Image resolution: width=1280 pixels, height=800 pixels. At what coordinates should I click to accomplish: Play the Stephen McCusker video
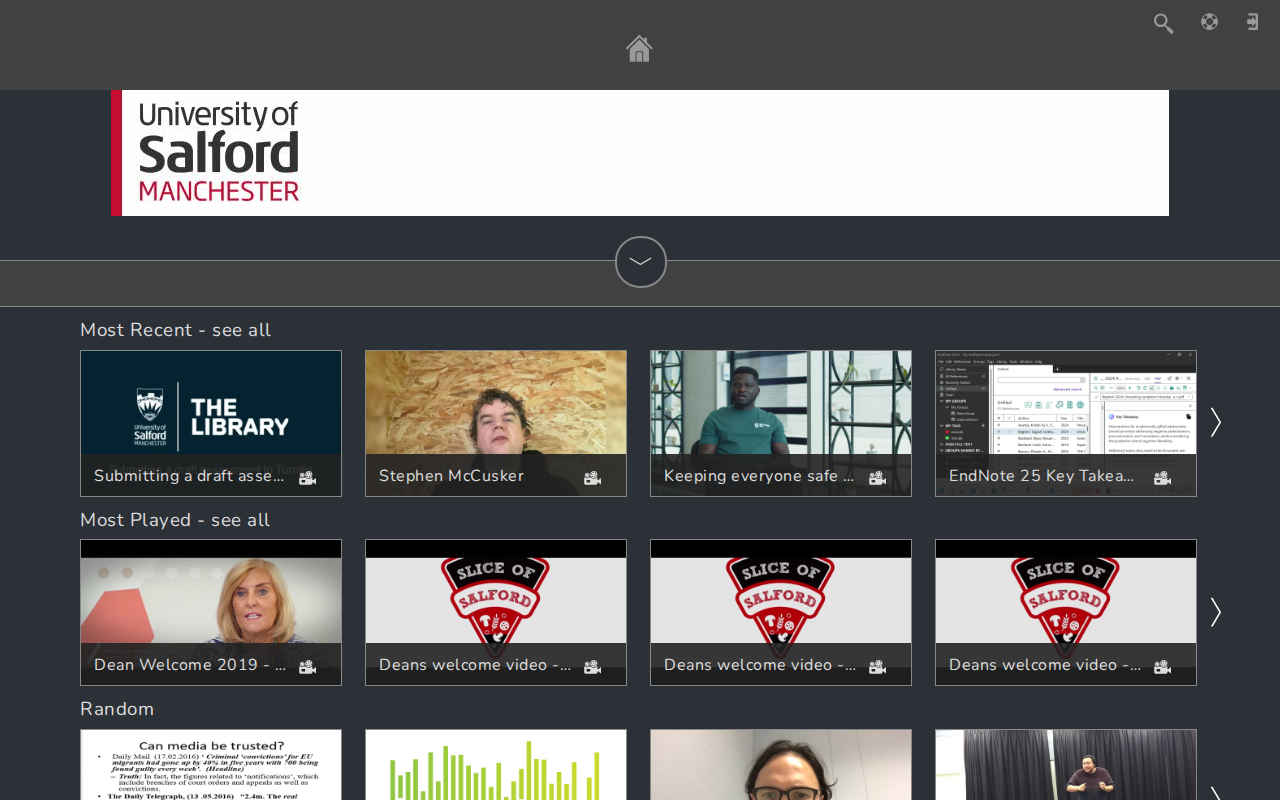pos(496,423)
